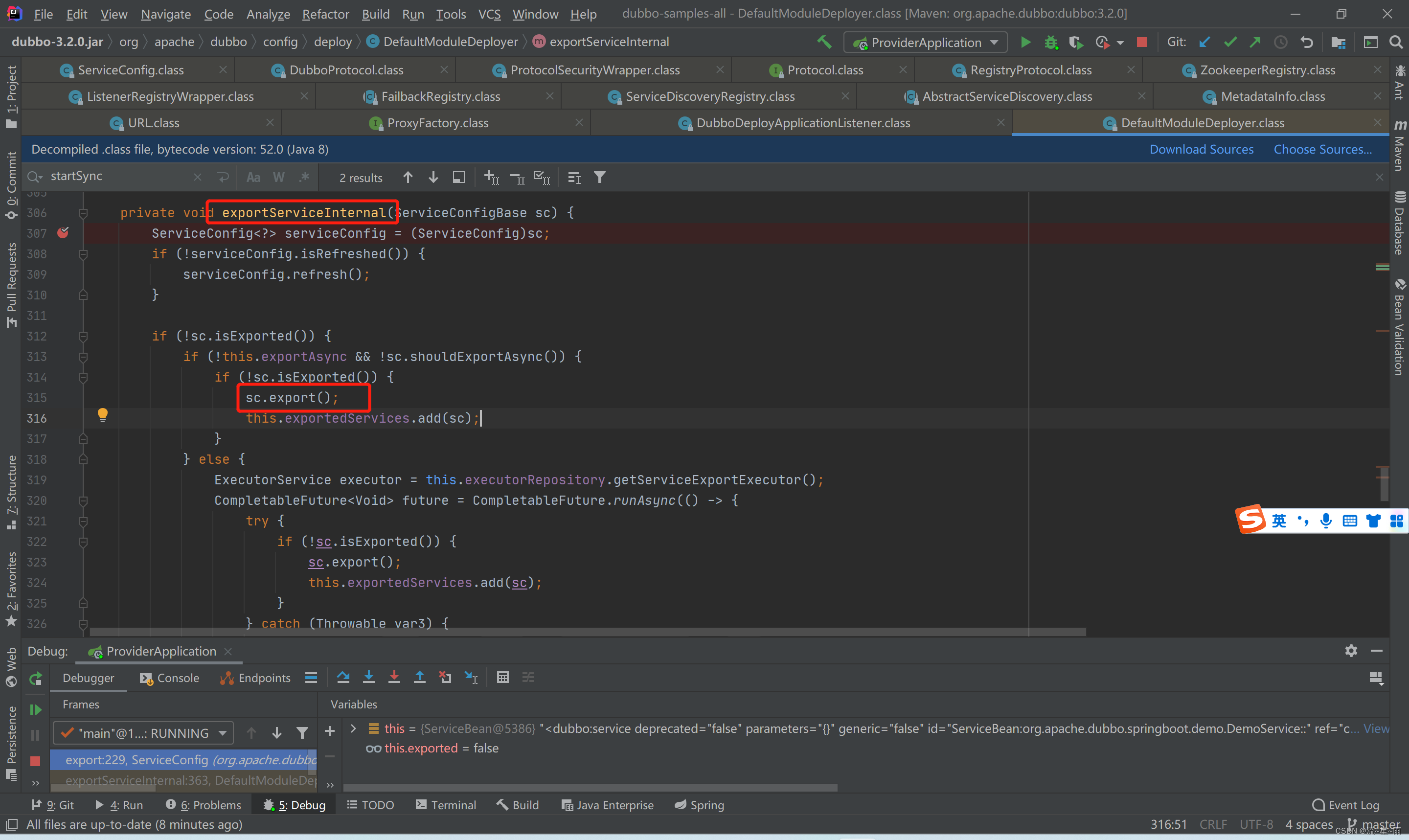Image resolution: width=1409 pixels, height=840 pixels.
Task: Toggle Words 'W' option in search bar
Action: pos(278,178)
